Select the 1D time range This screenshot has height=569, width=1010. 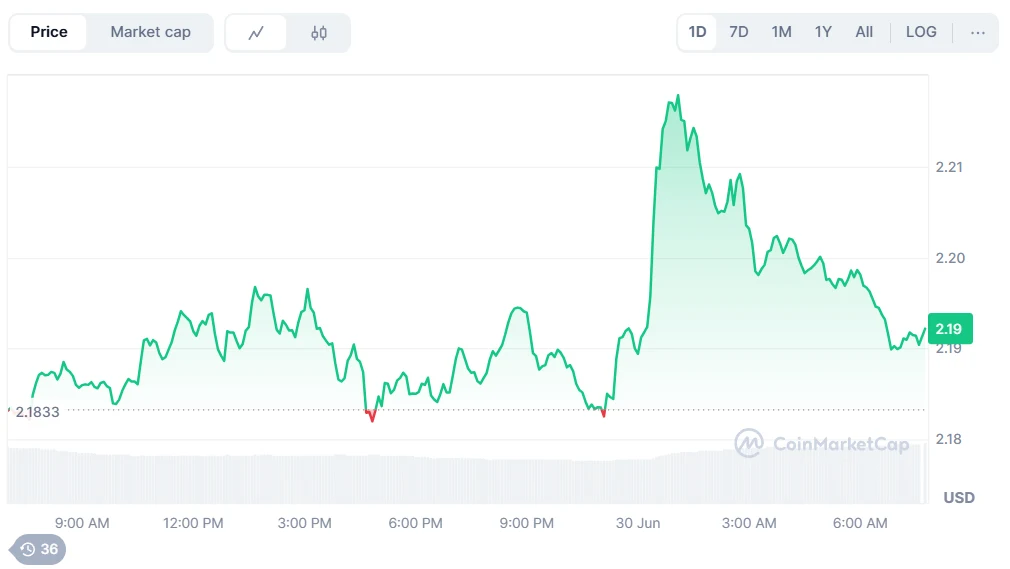click(698, 32)
